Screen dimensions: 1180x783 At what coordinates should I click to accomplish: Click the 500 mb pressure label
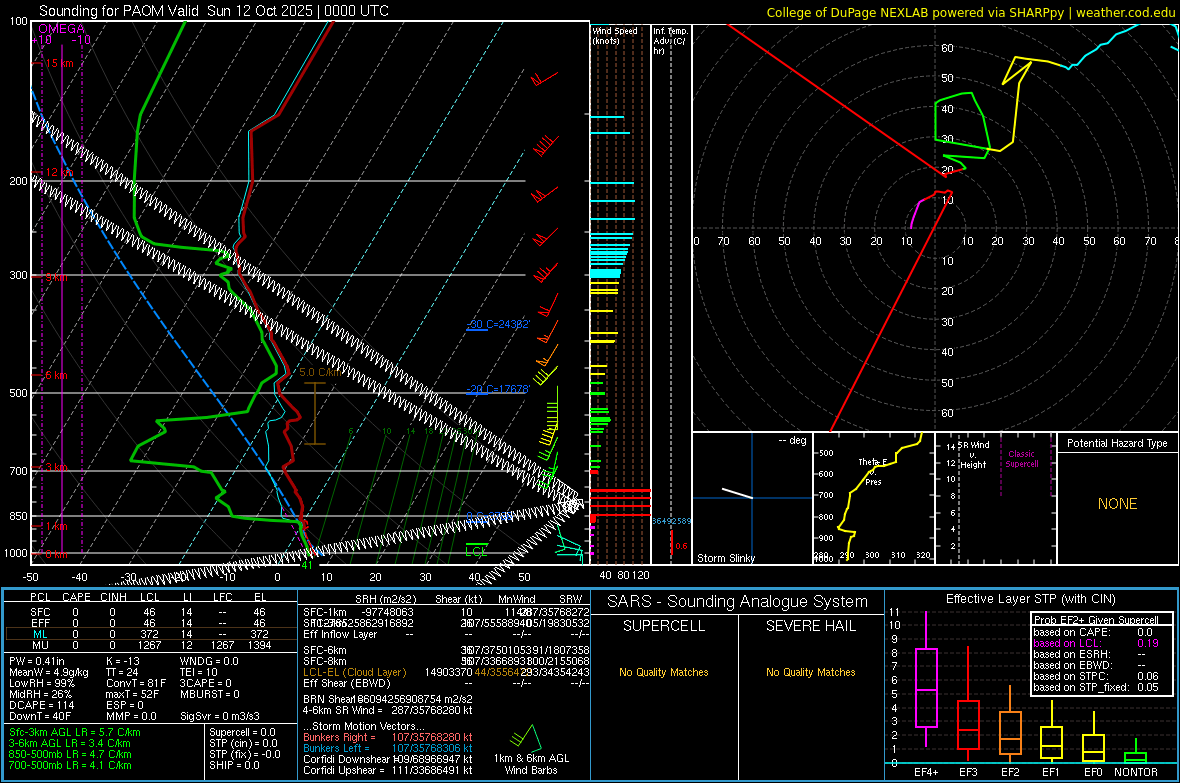pyautogui.click(x=18, y=393)
